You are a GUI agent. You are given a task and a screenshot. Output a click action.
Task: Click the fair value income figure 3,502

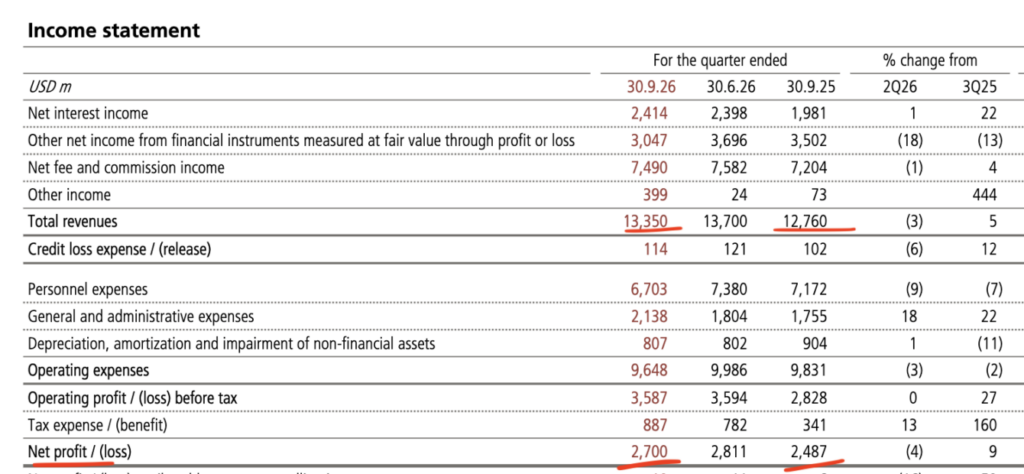tap(808, 140)
